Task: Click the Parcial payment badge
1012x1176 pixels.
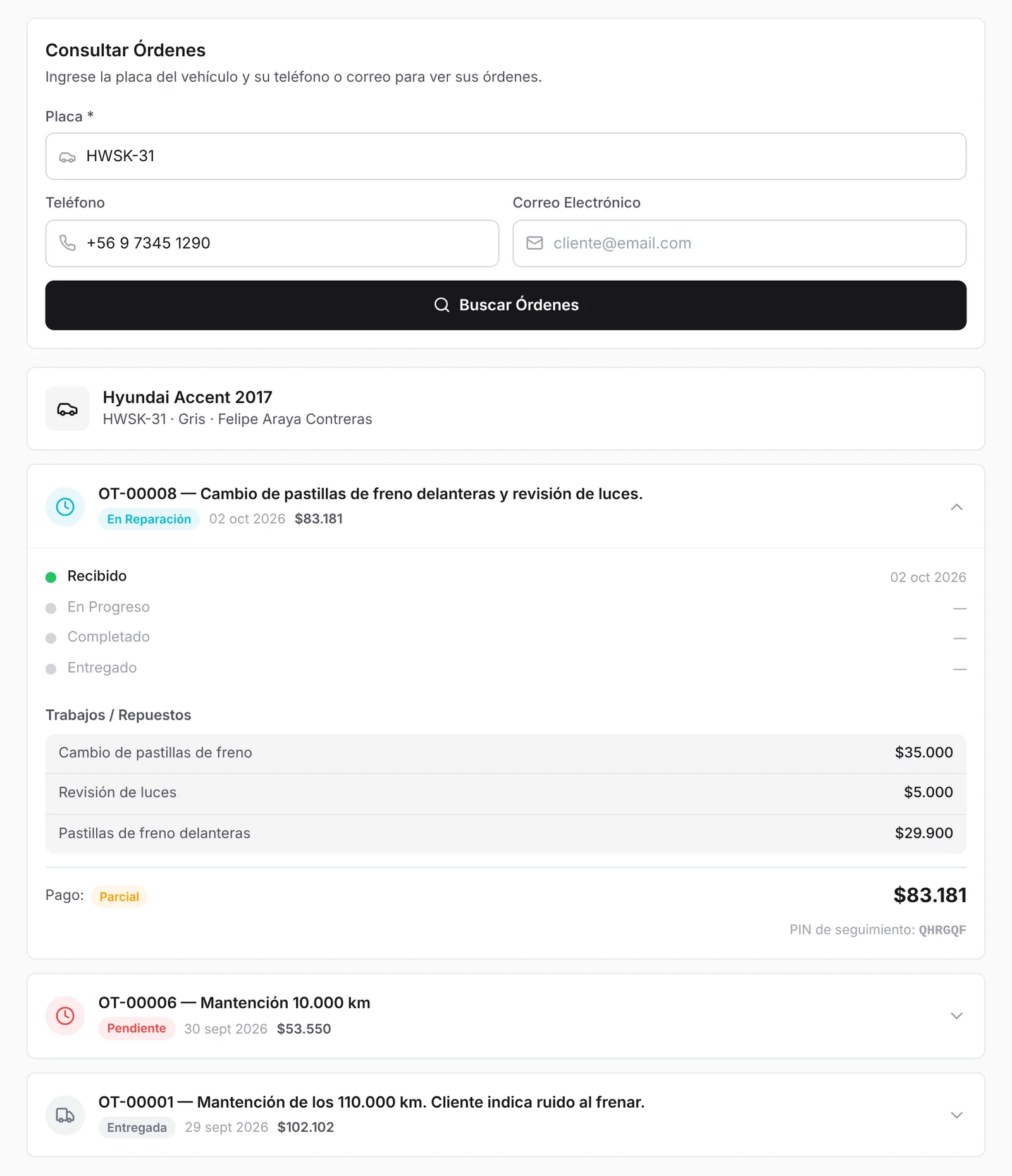Action: click(x=119, y=897)
